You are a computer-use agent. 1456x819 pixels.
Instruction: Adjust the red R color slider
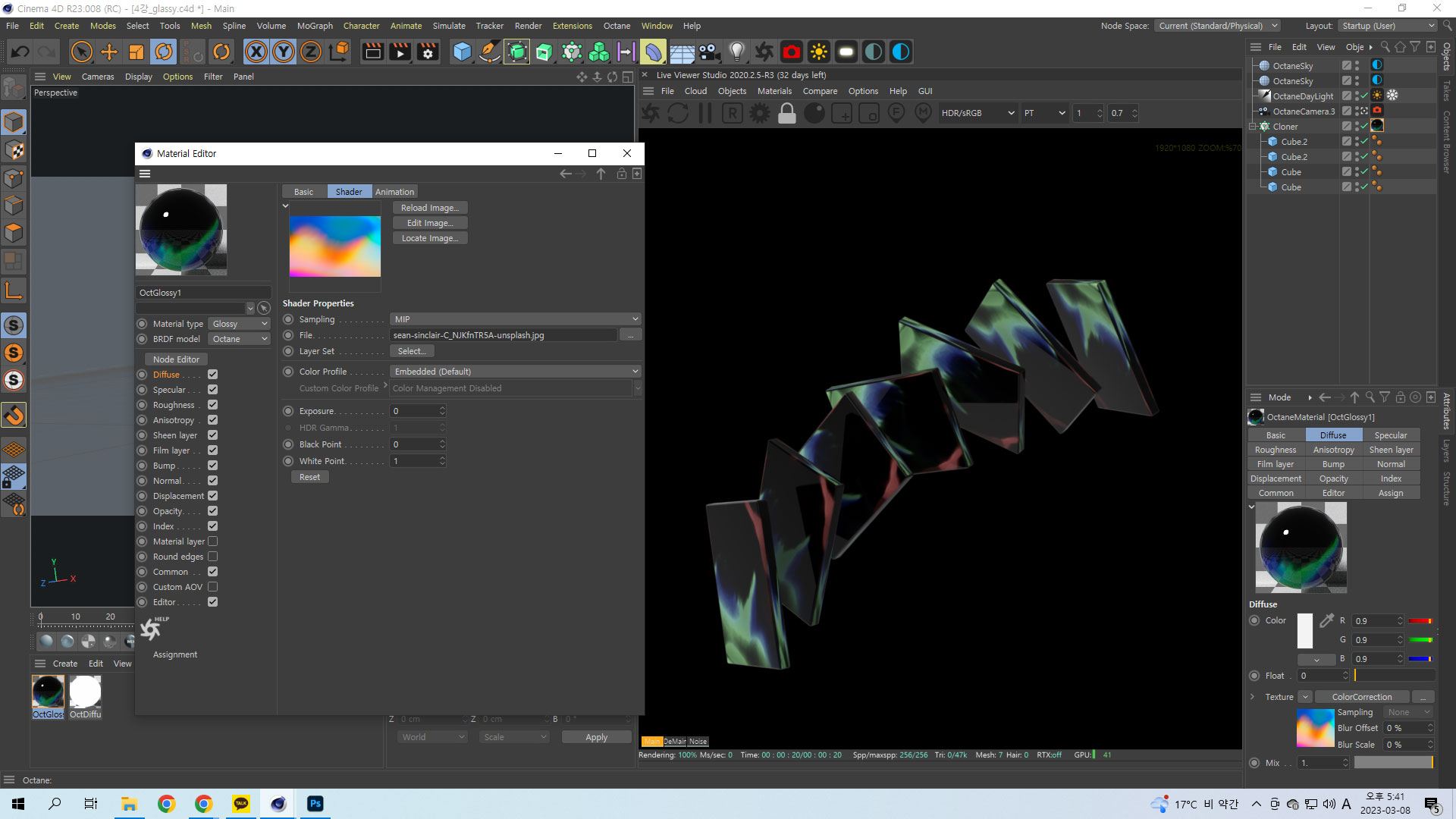pos(1420,621)
